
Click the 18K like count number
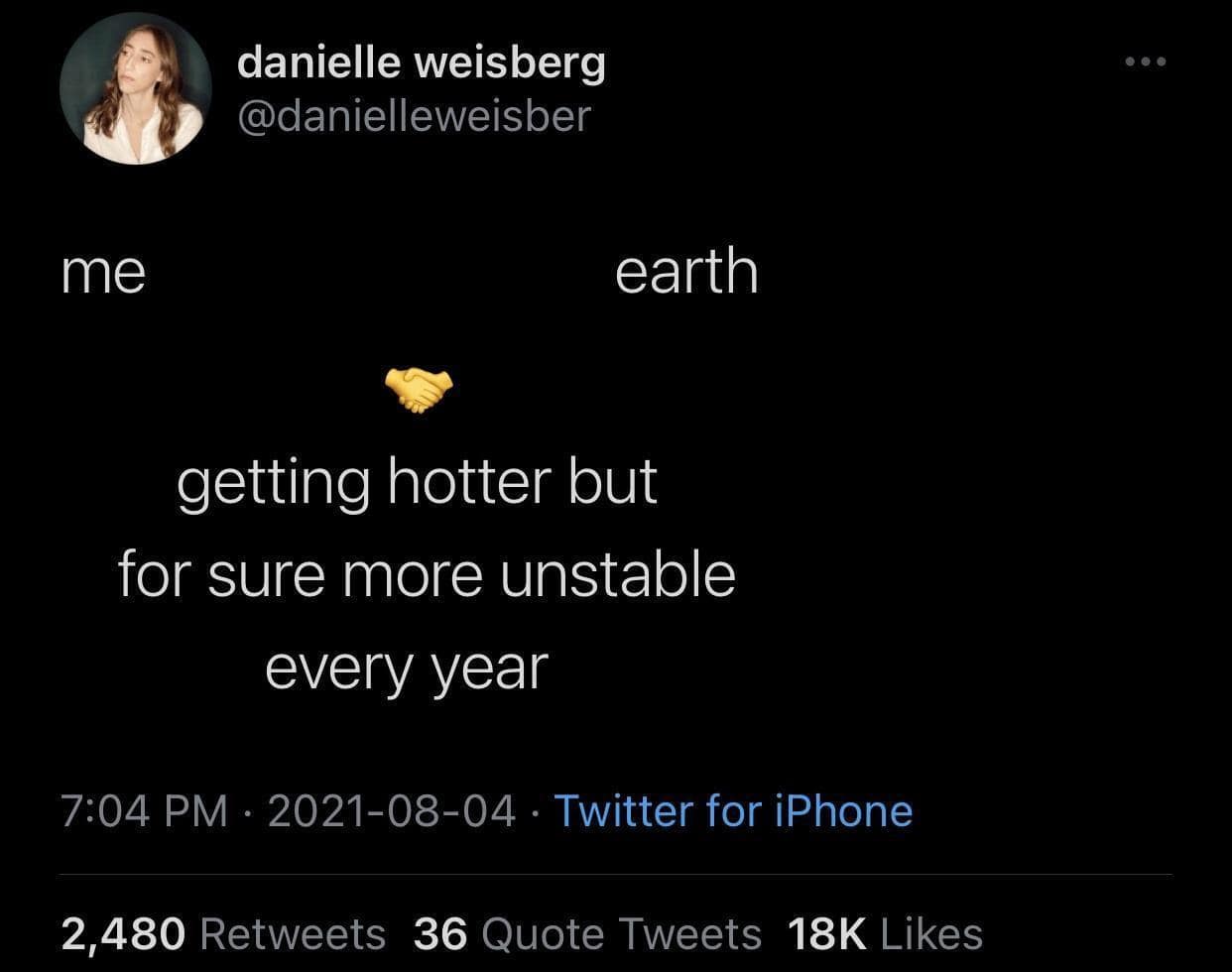[x=826, y=933]
